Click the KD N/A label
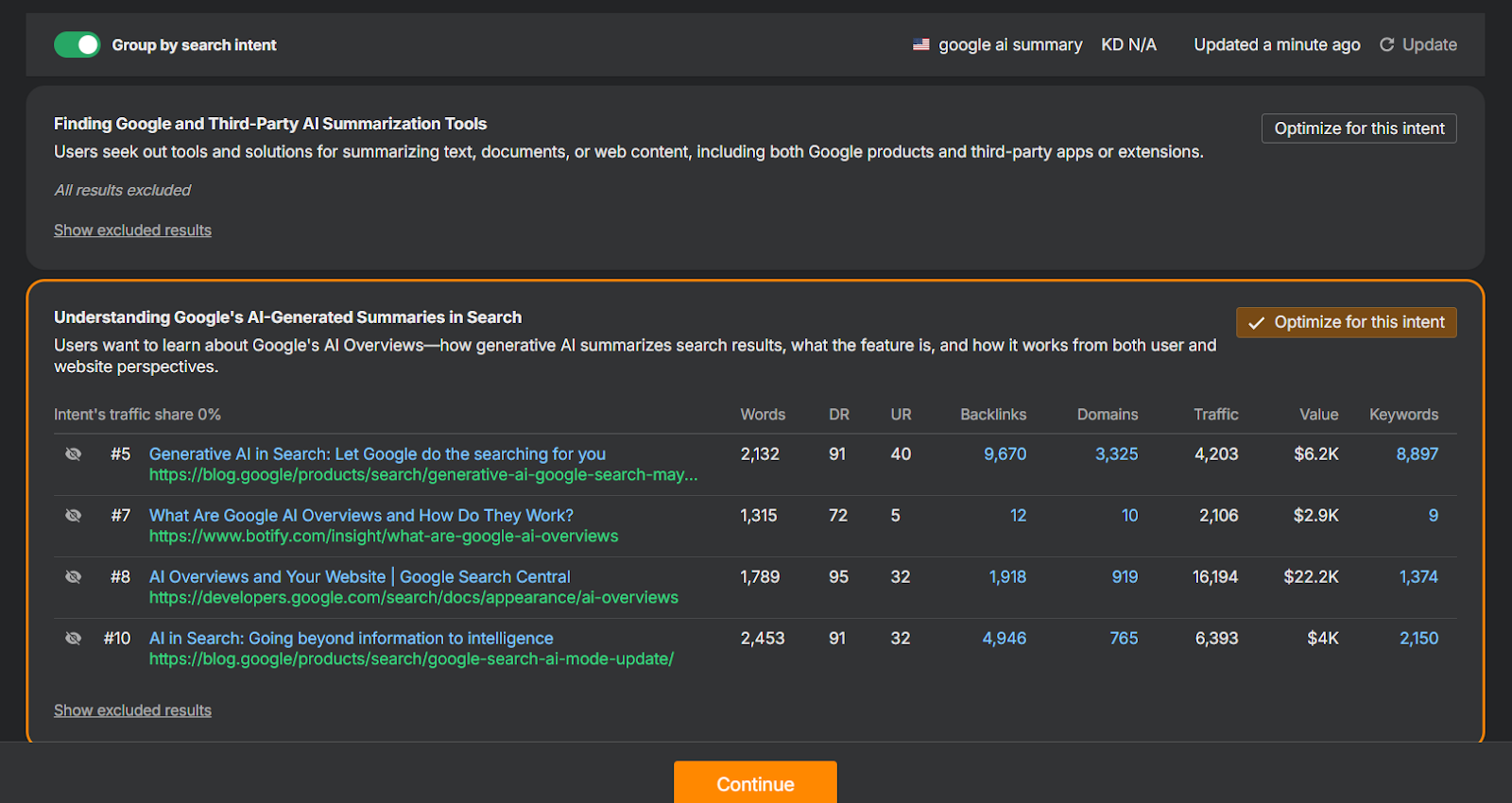This screenshot has height=803, width=1512. pos(1128,44)
